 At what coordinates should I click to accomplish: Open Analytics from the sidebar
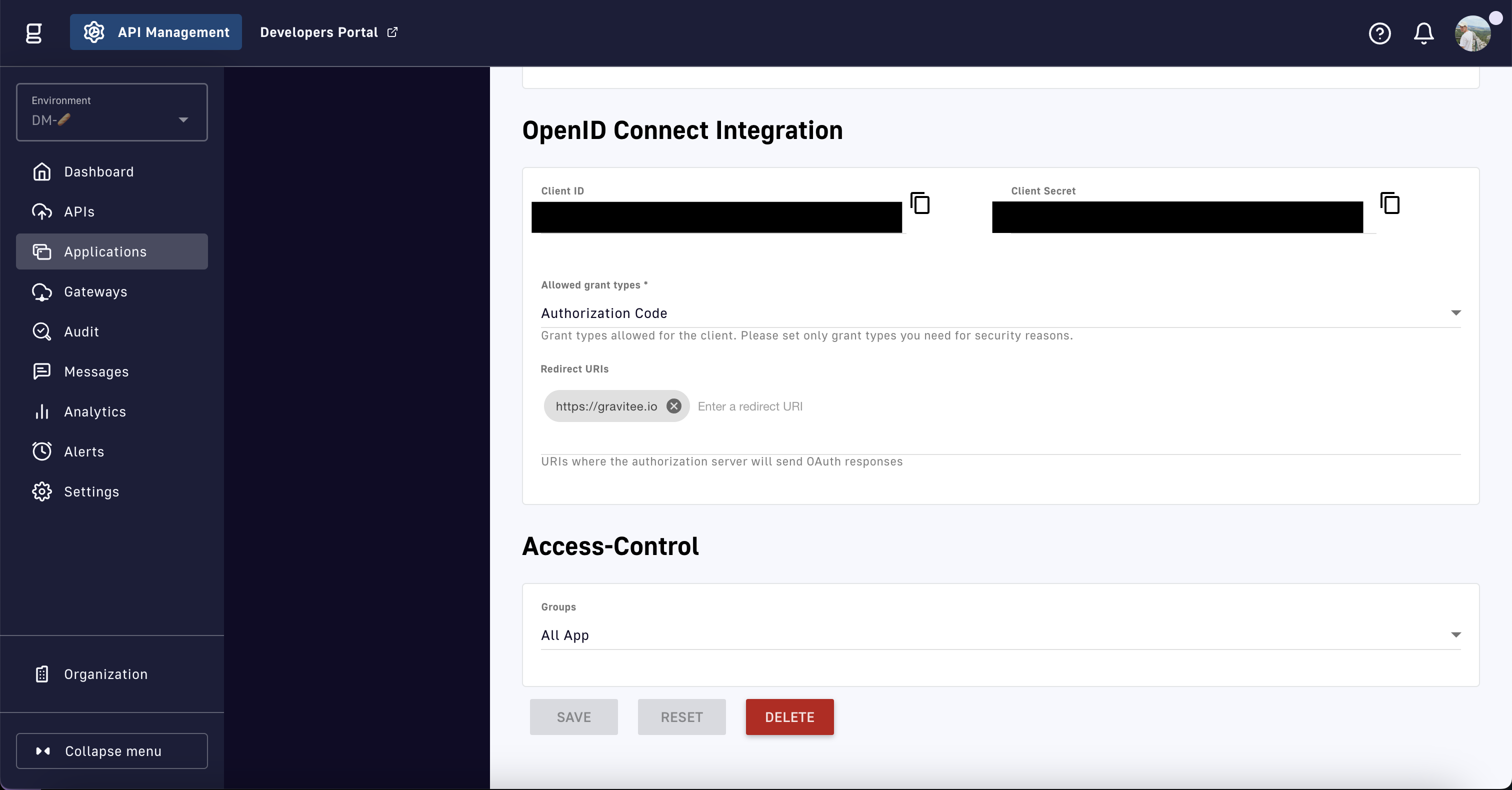pyautogui.click(x=95, y=411)
